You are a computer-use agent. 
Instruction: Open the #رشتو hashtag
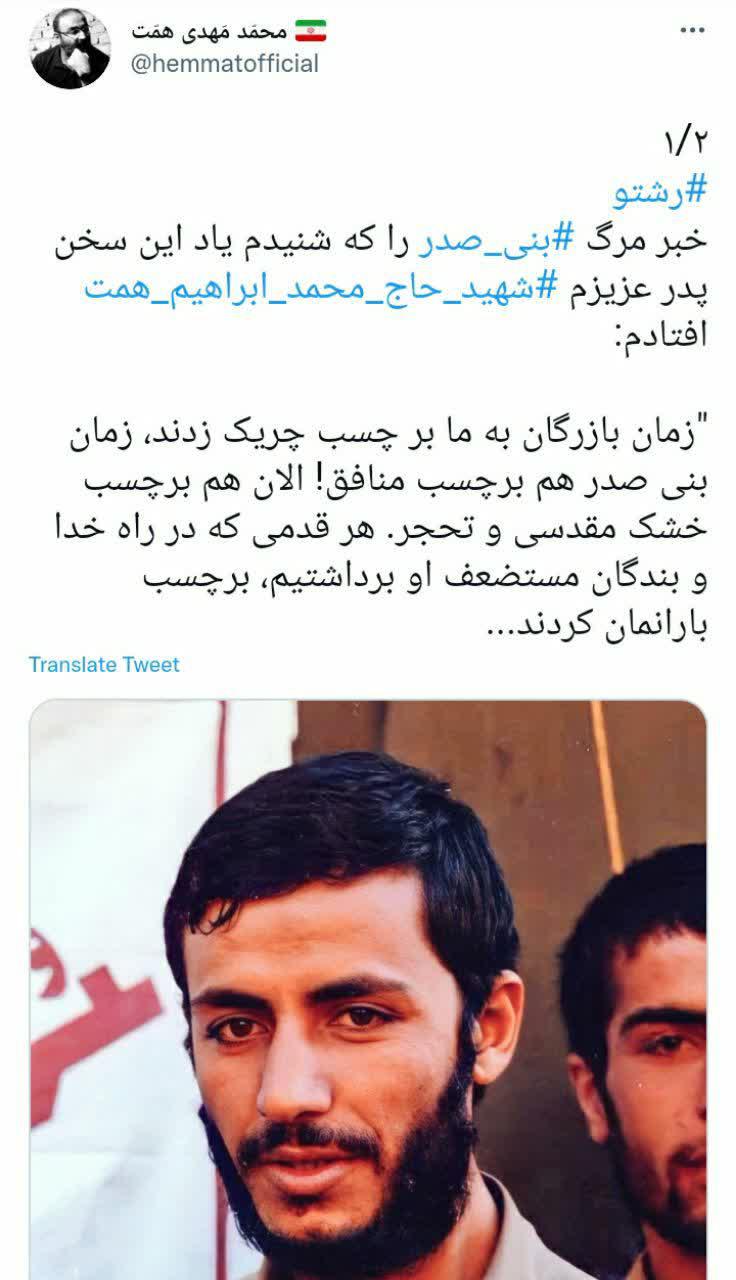pos(672,191)
